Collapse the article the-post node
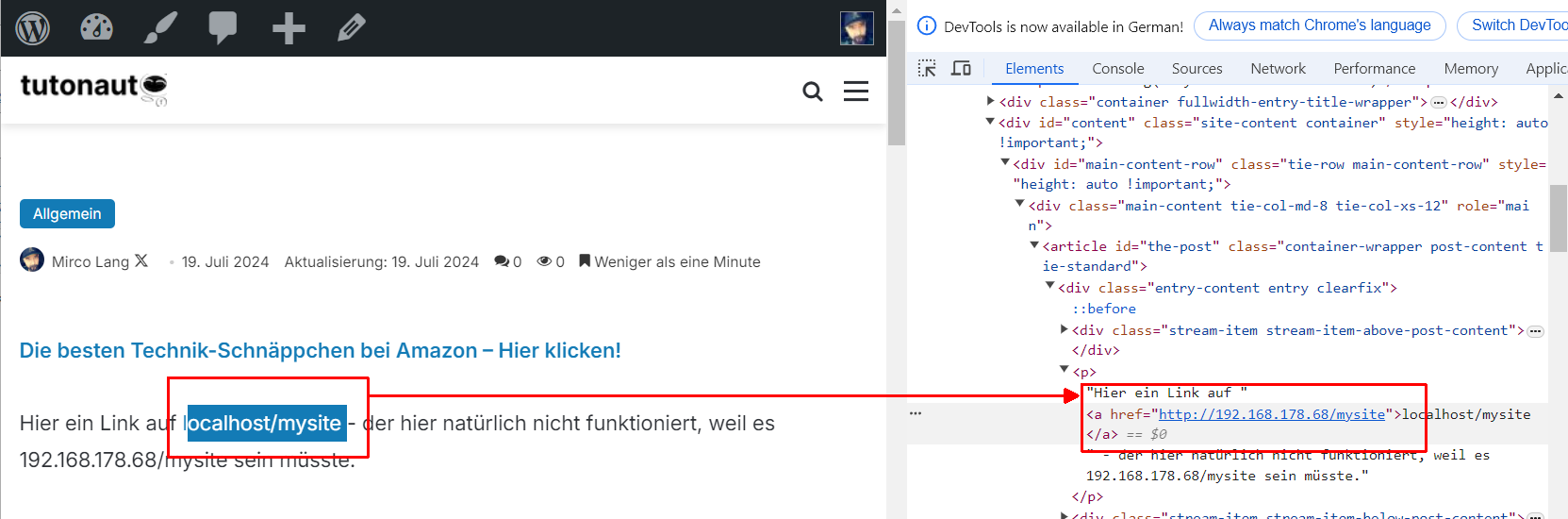Image resolution: width=1568 pixels, height=519 pixels. 1034,244
